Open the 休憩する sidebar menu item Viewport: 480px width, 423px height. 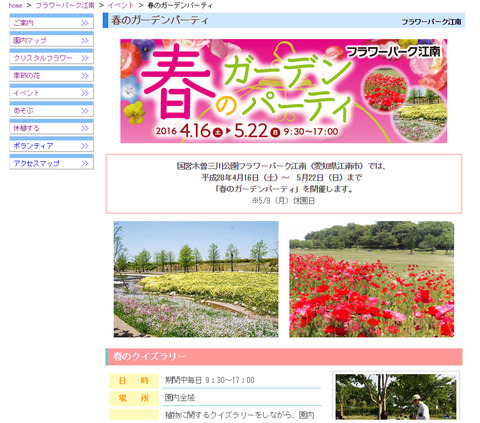51,127
